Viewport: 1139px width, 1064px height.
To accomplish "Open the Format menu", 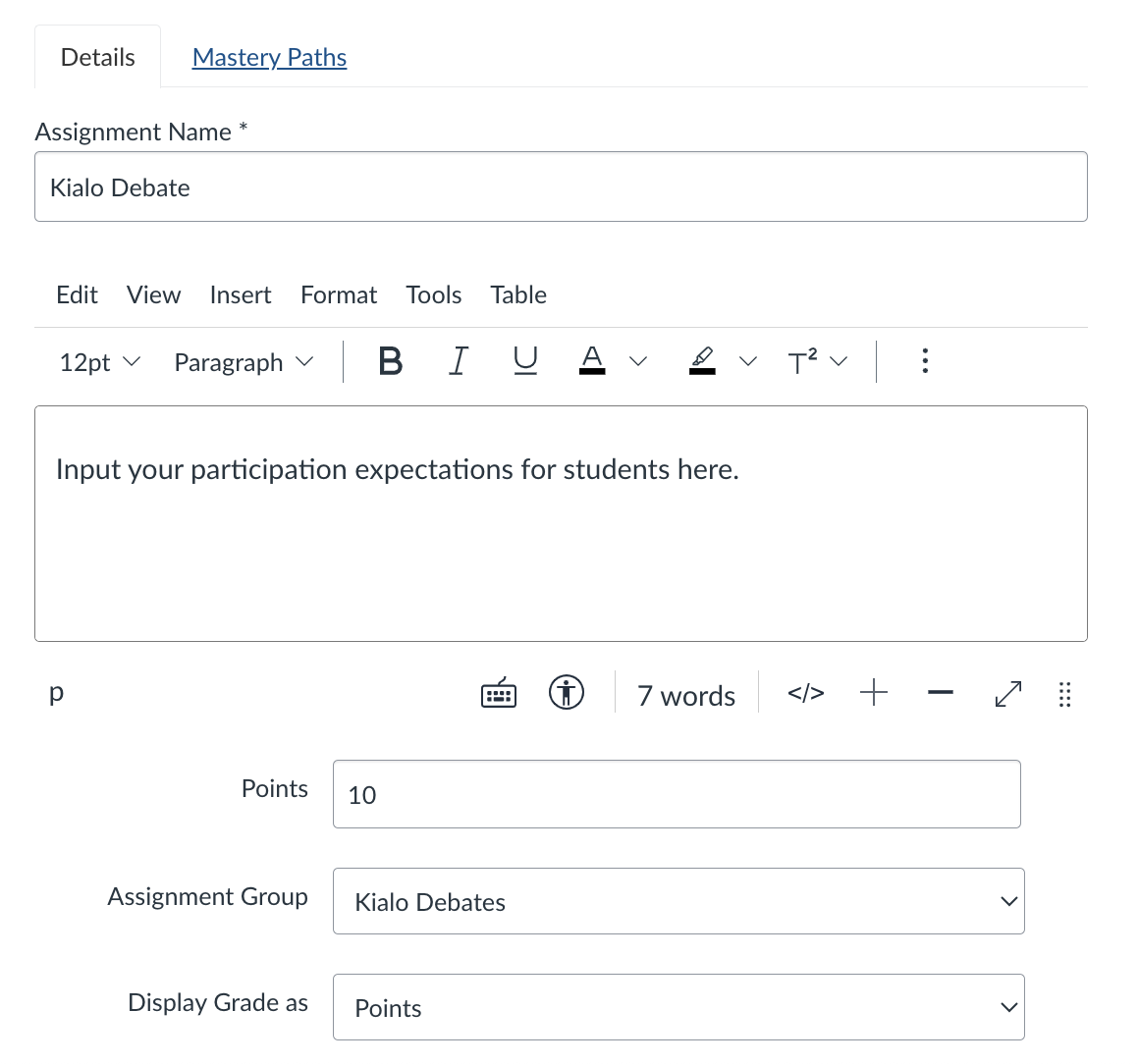I will pyautogui.click(x=339, y=294).
